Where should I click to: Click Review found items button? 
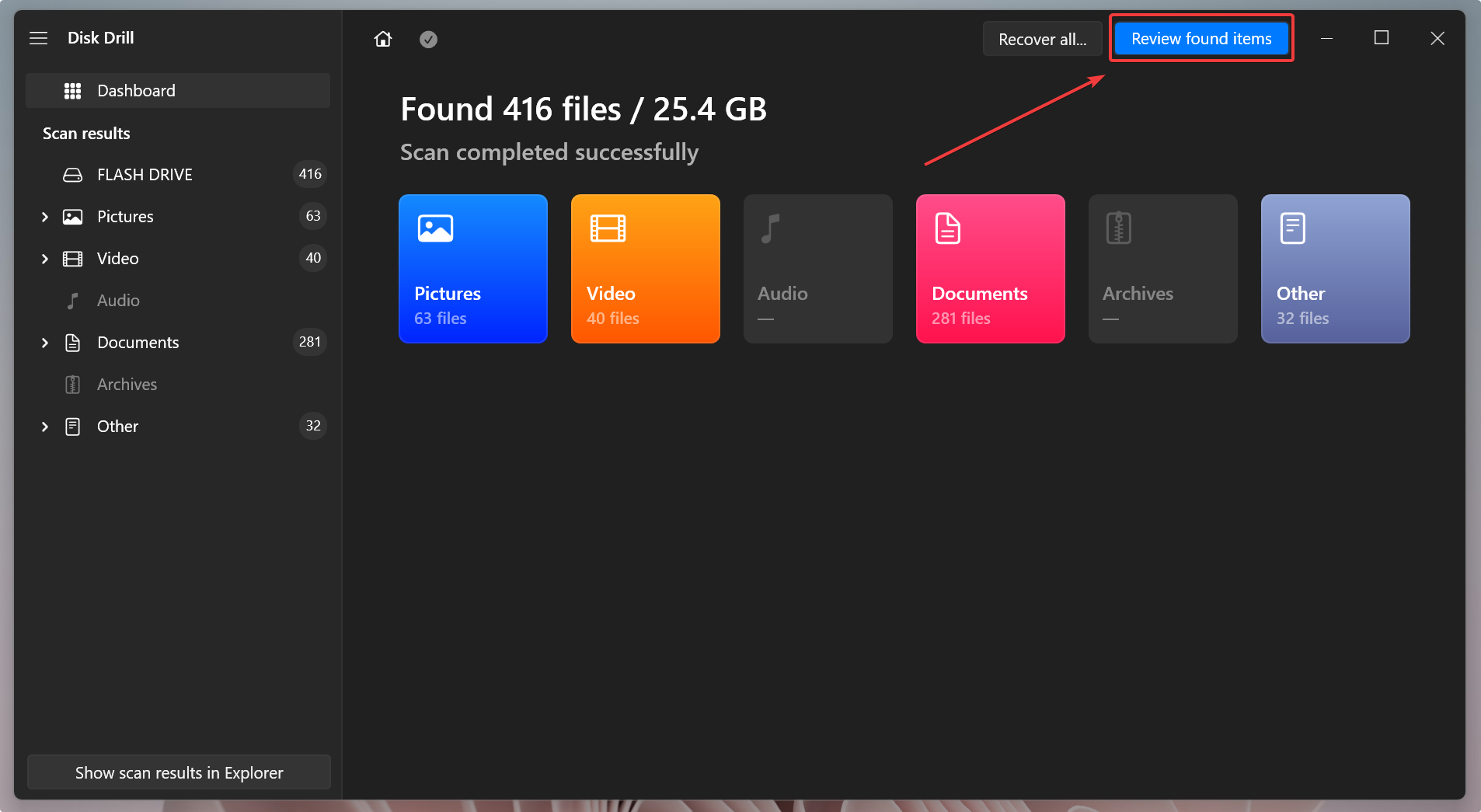point(1200,39)
